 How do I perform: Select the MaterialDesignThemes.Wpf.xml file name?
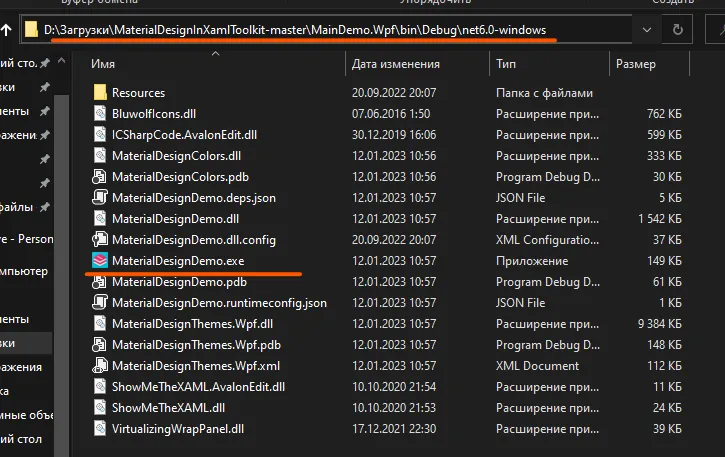tap(196, 365)
